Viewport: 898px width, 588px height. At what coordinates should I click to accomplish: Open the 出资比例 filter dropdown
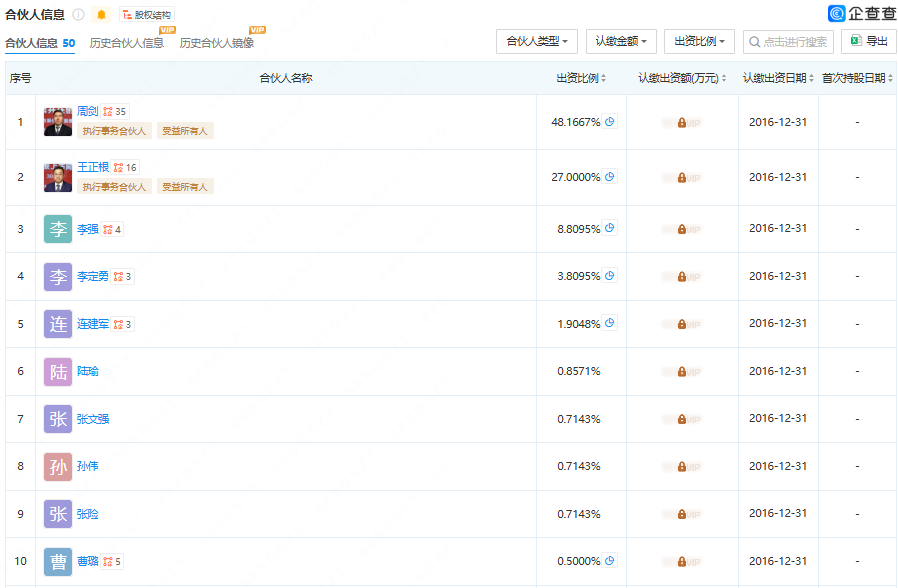[x=699, y=42]
